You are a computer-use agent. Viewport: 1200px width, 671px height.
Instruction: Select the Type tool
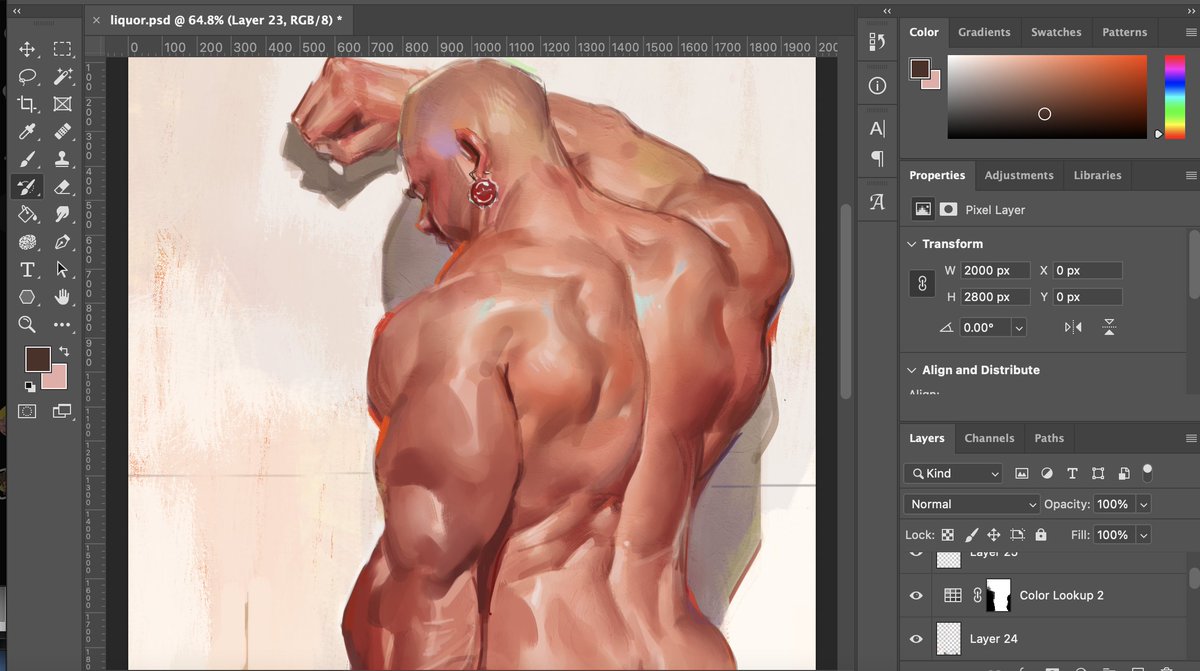(x=27, y=269)
